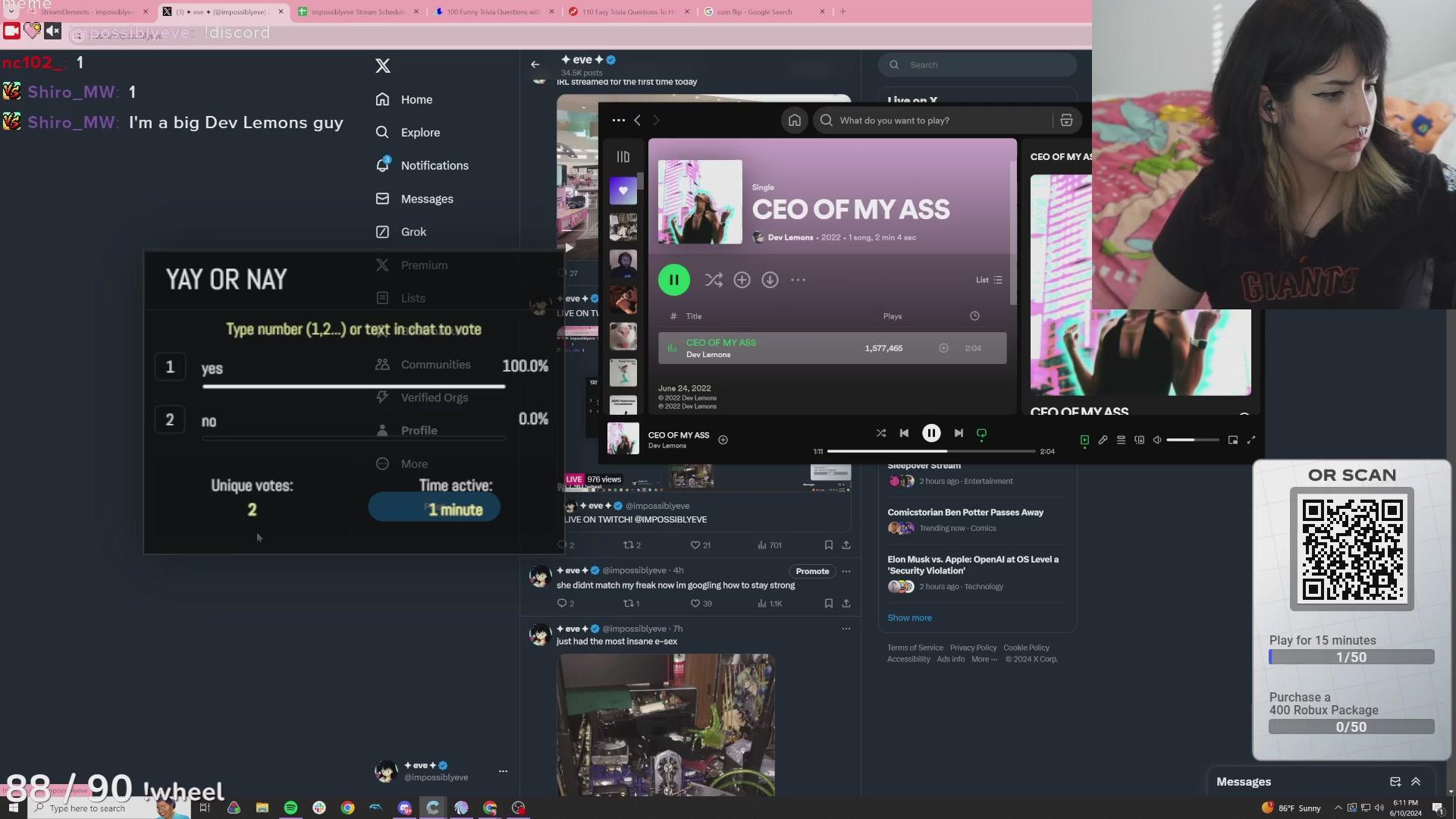Collapse Your Library sidebar icon

click(x=623, y=156)
